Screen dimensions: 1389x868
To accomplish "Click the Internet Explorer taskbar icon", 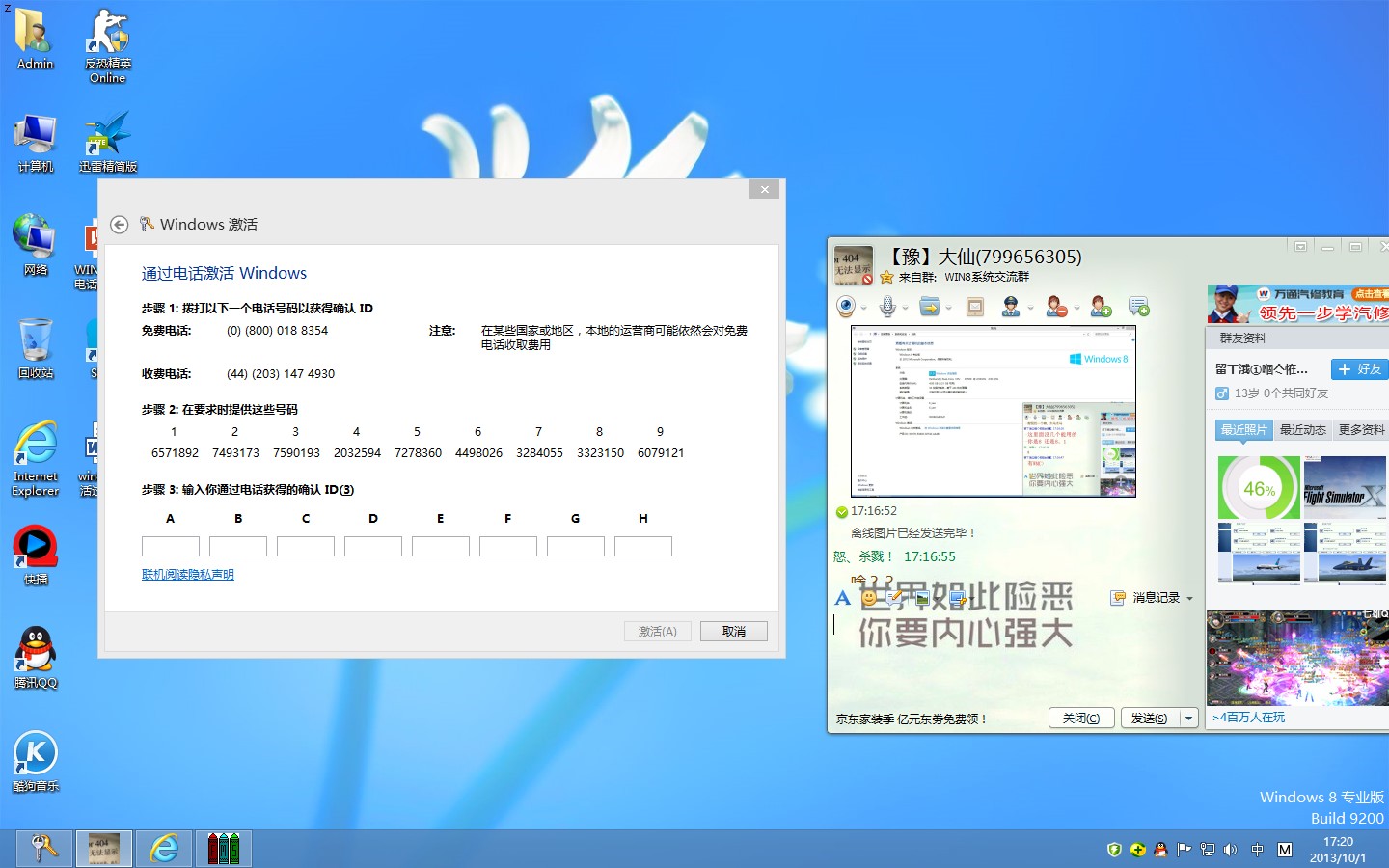I will [163, 849].
